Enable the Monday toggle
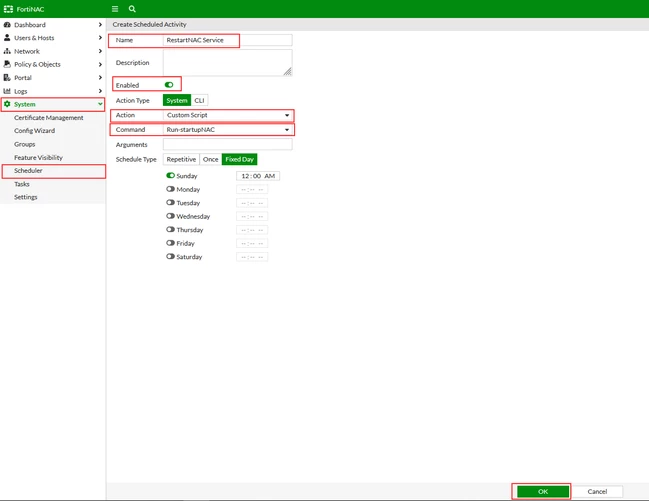The width and height of the screenshot is (649, 501). pos(170,189)
